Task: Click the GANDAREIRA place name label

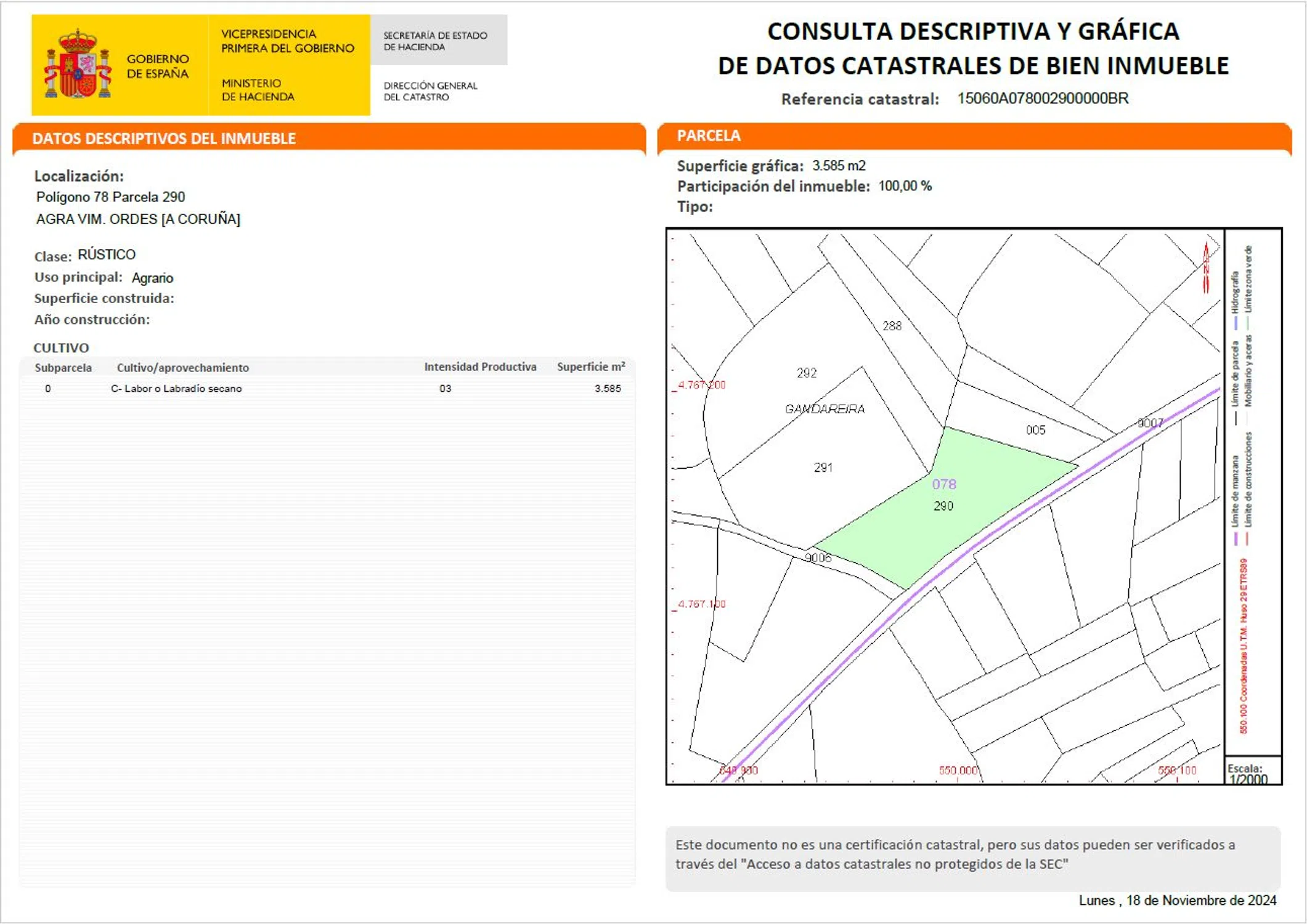Action: pyautogui.click(x=825, y=408)
